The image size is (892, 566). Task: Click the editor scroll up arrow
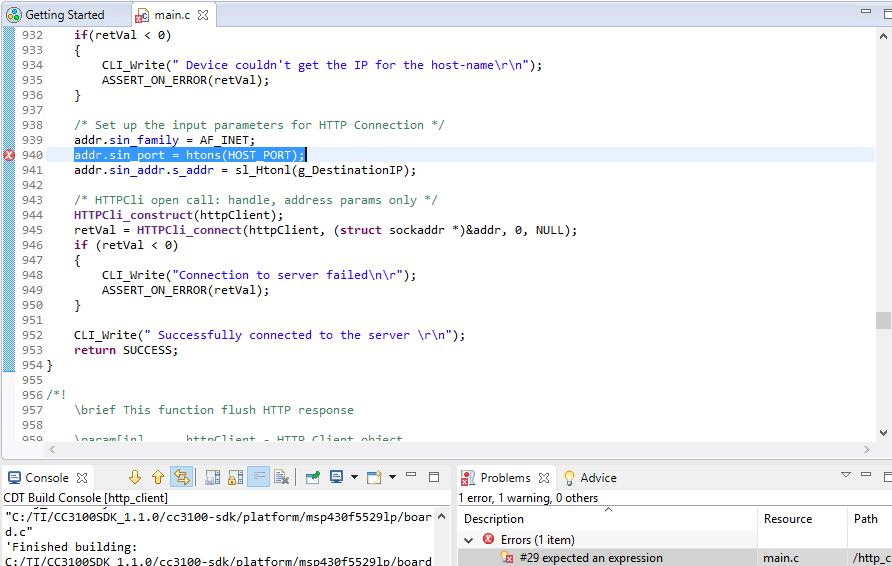click(x=883, y=36)
